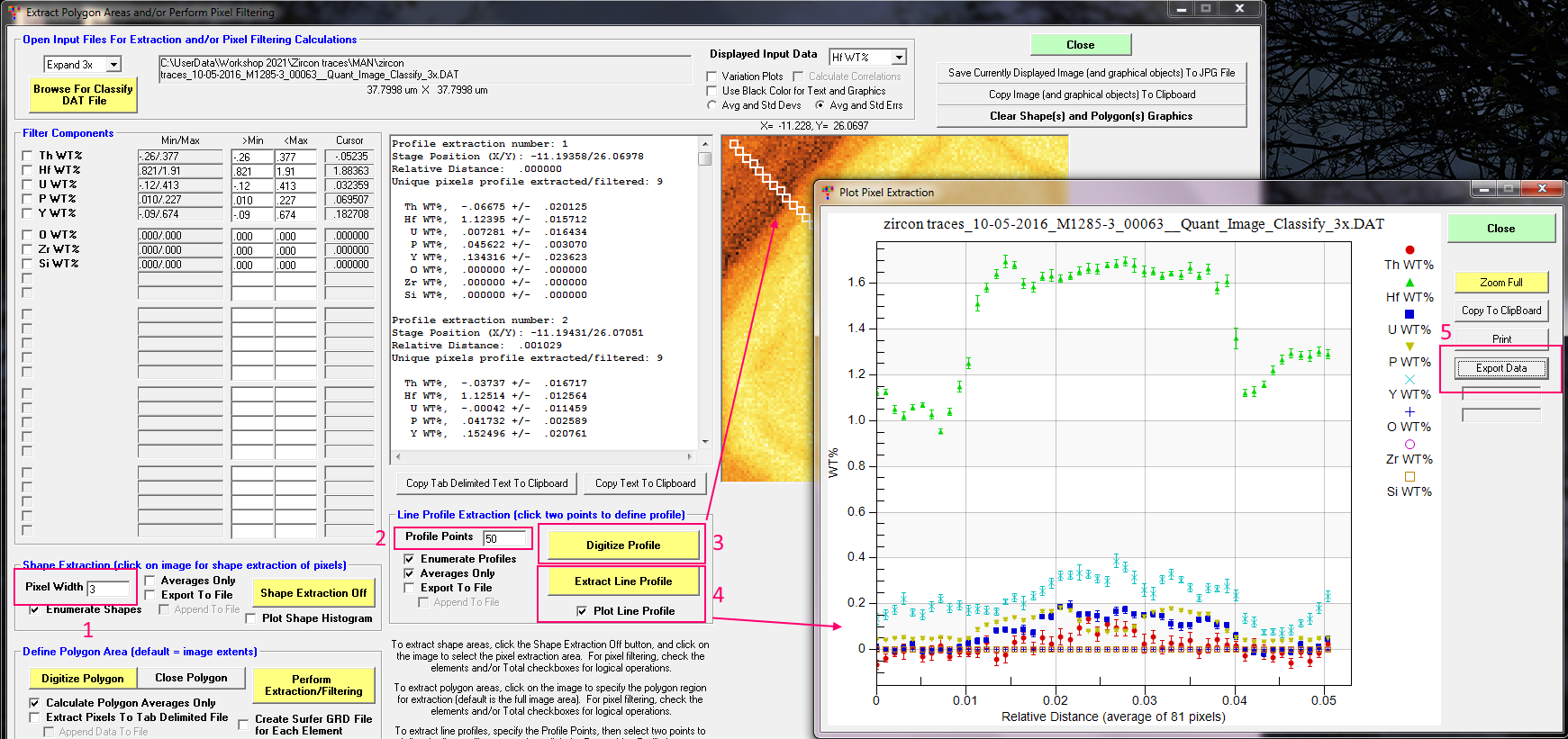Enable the Th WT% filter checkbox

click(27, 156)
